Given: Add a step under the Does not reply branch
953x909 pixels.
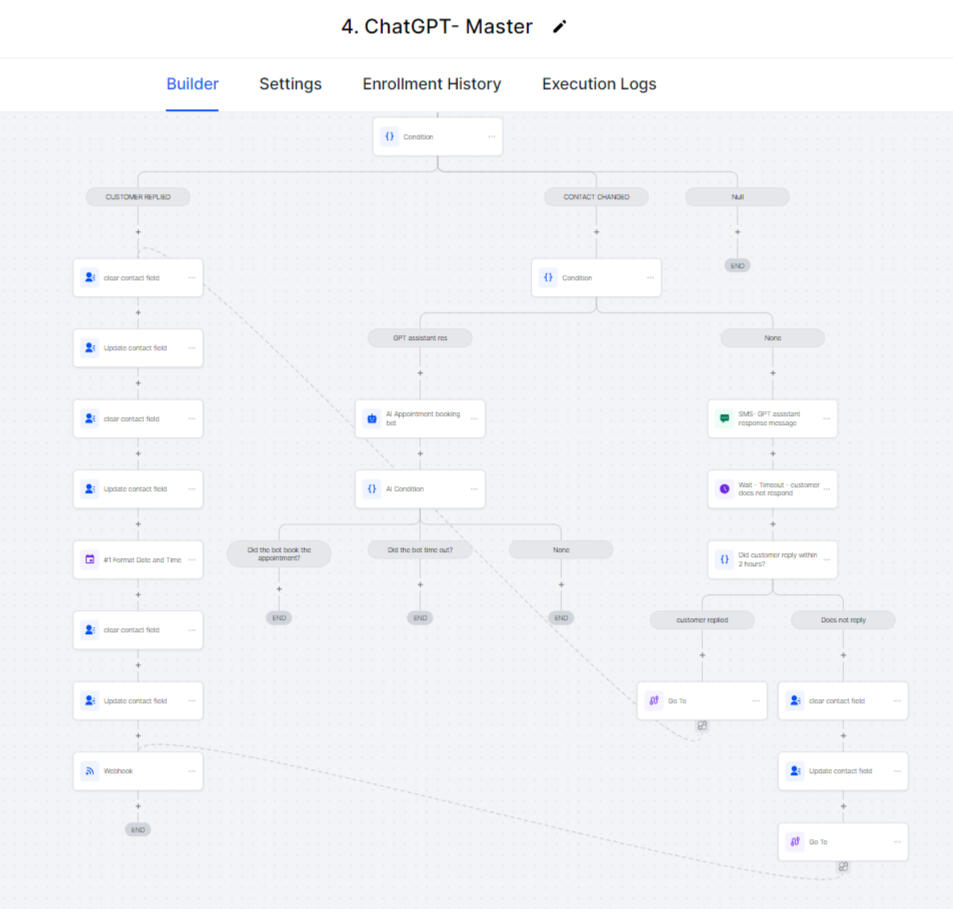Looking at the screenshot, I should point(843,655).
